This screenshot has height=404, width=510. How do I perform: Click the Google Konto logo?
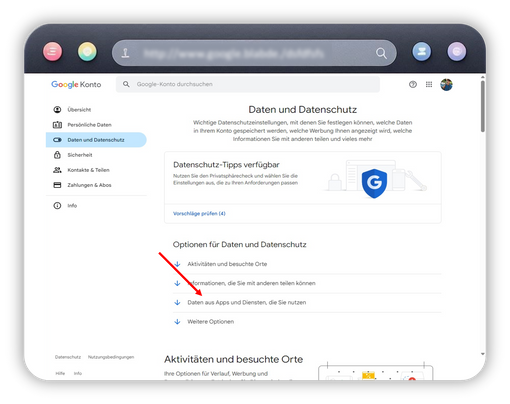76,84
